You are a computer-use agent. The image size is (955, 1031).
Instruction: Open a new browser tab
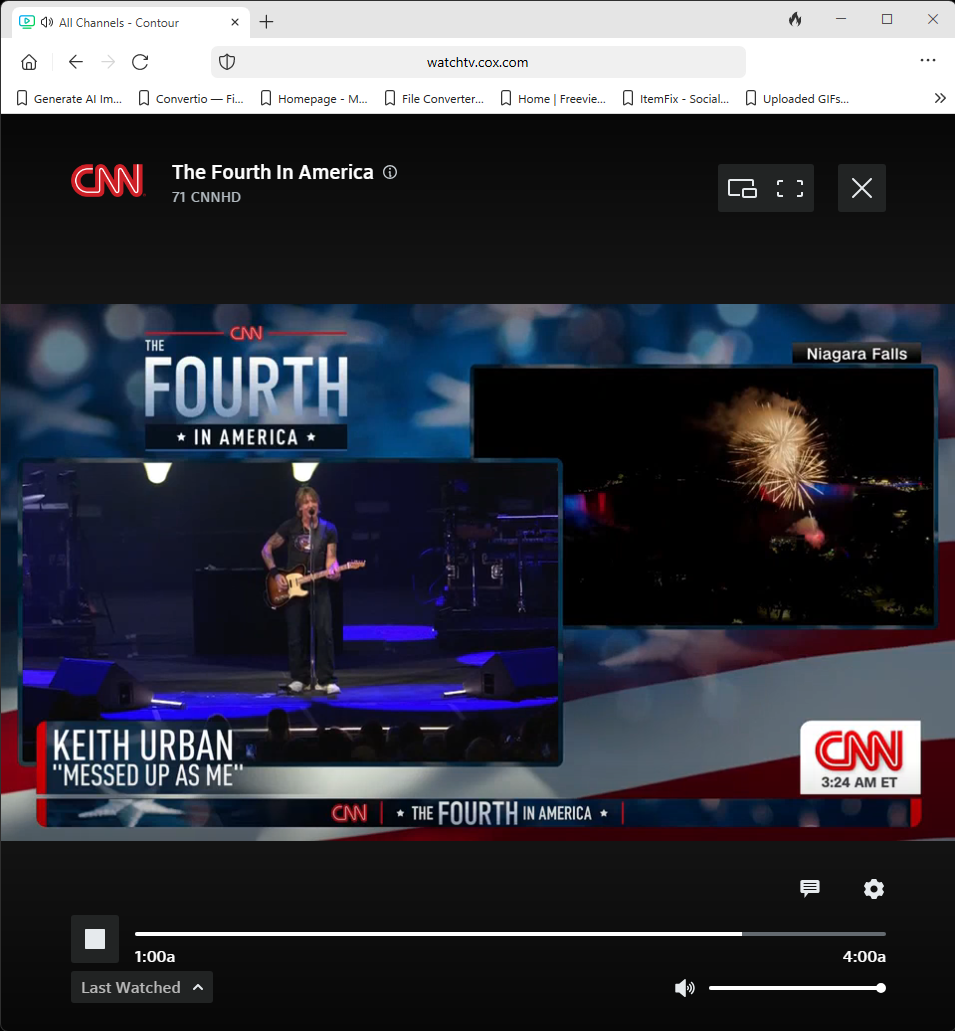pos(266,22)
